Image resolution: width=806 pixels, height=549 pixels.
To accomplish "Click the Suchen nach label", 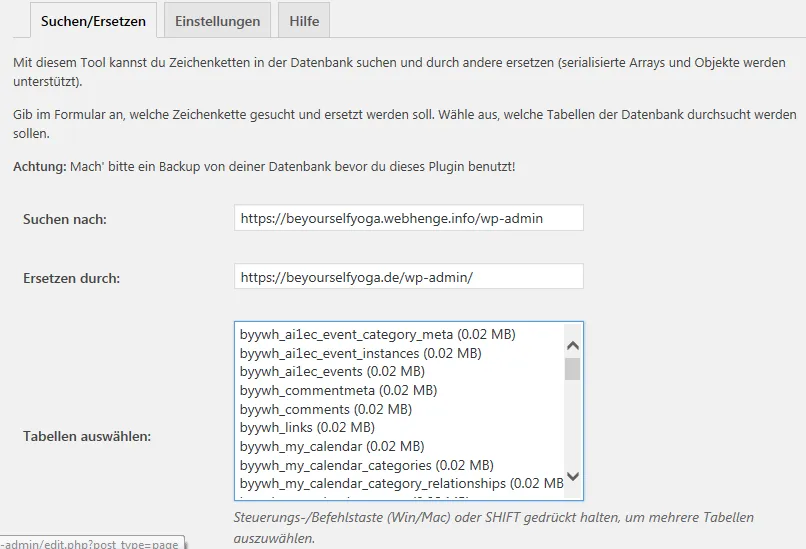I will coord(65,219).
